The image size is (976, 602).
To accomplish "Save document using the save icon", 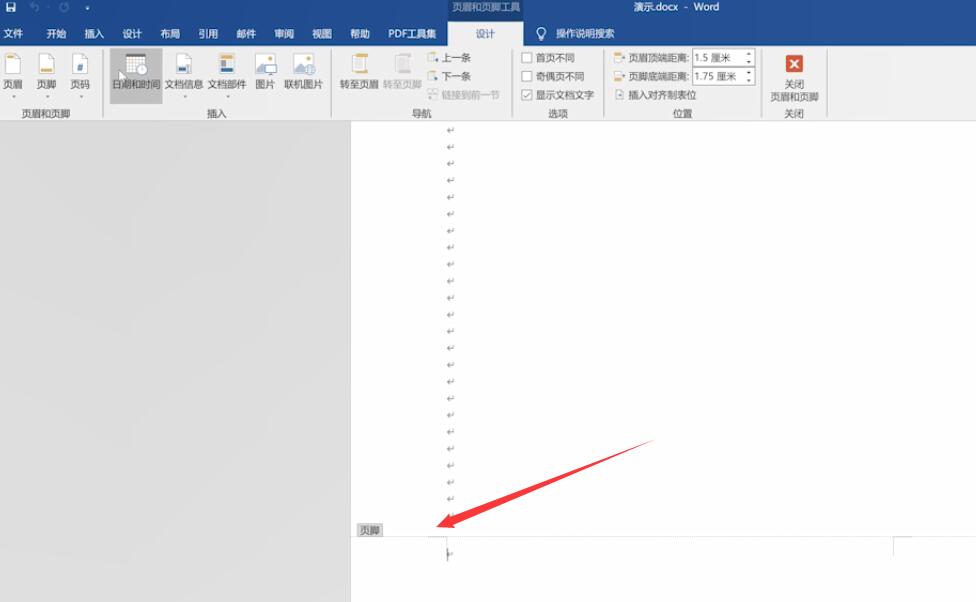I will [x=11, y=7].
